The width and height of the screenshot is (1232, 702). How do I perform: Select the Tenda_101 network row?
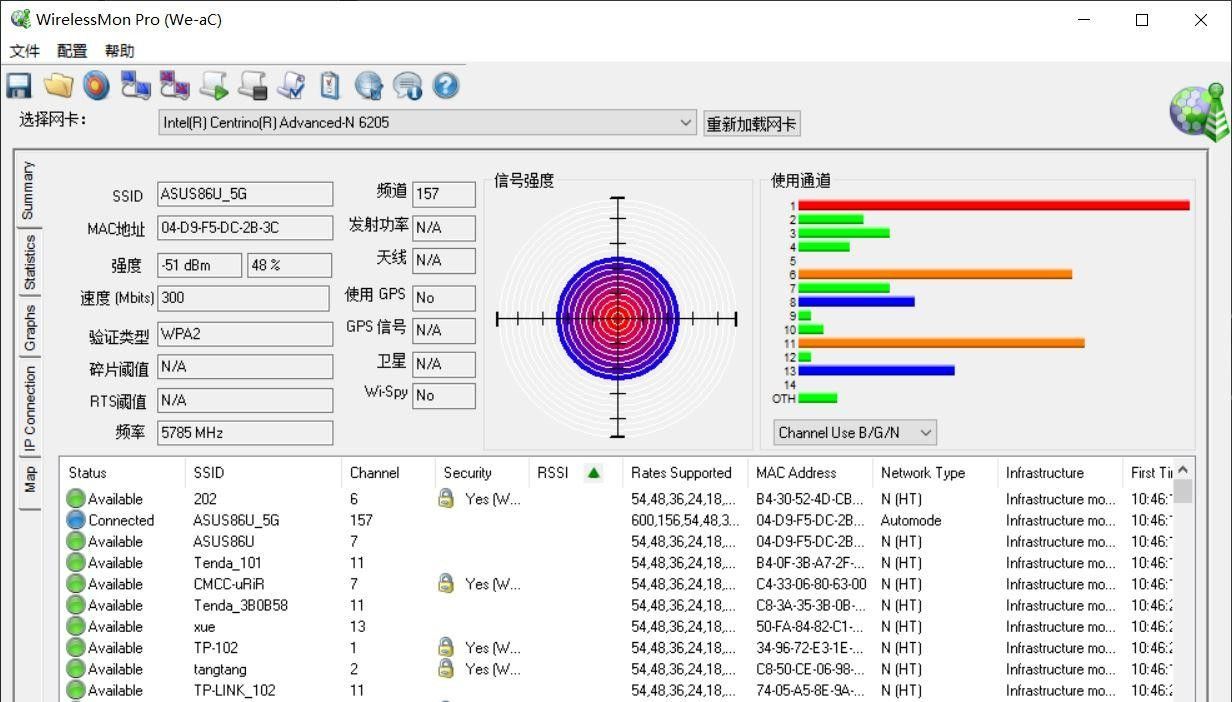pyautogui.click(x=227, y=563)
